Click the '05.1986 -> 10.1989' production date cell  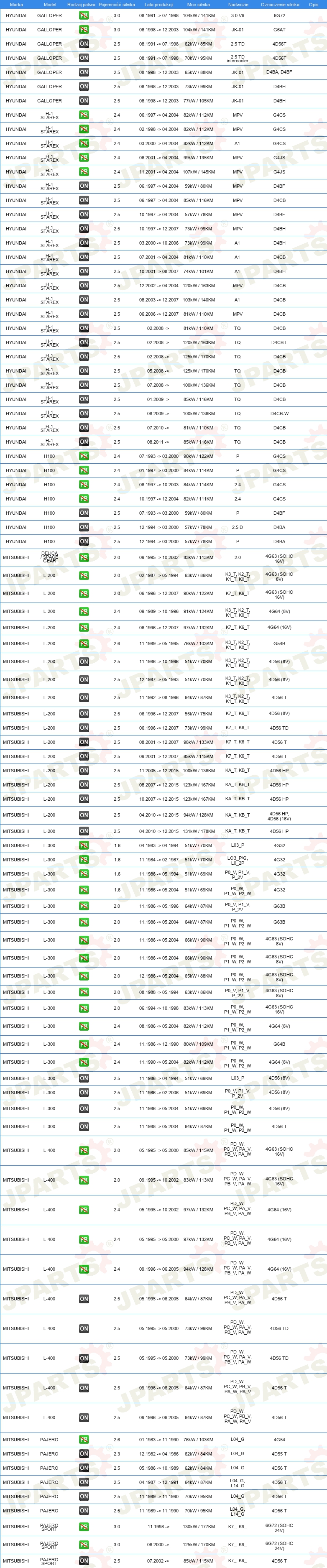coord(158,1468)
